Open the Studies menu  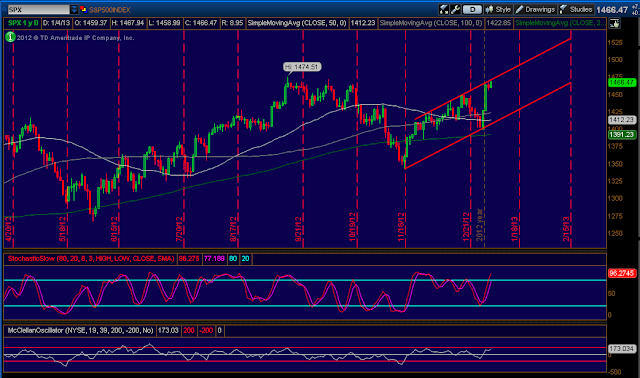coord(576,9)
